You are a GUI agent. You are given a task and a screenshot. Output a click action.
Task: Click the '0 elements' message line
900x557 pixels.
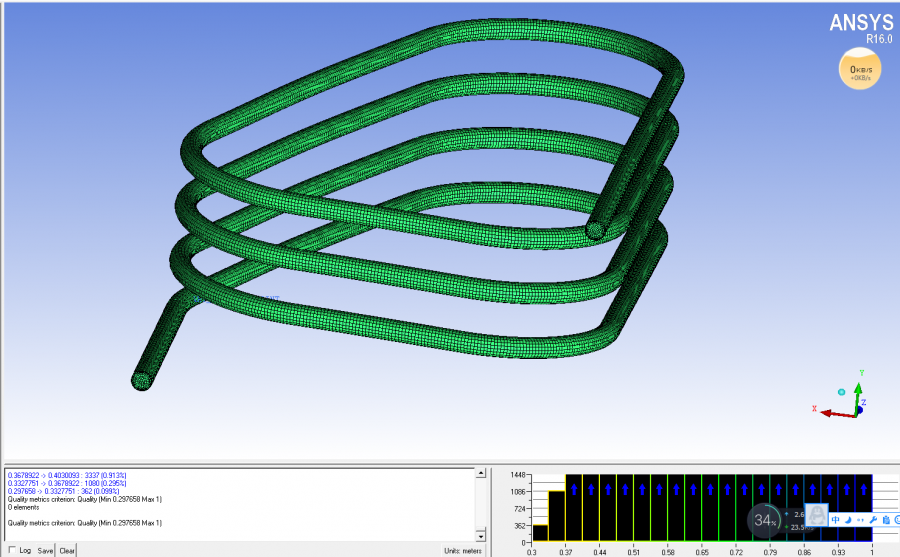coord(24,508)
